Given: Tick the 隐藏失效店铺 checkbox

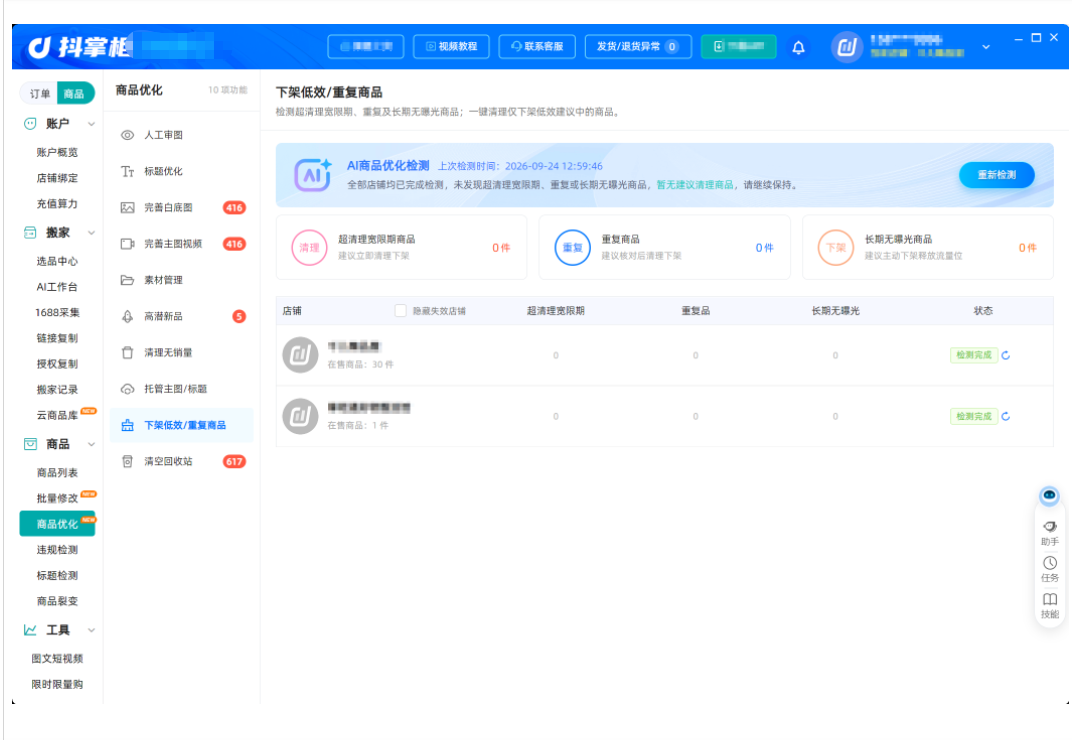Looking at the screenshot, I should click(401, 310).
